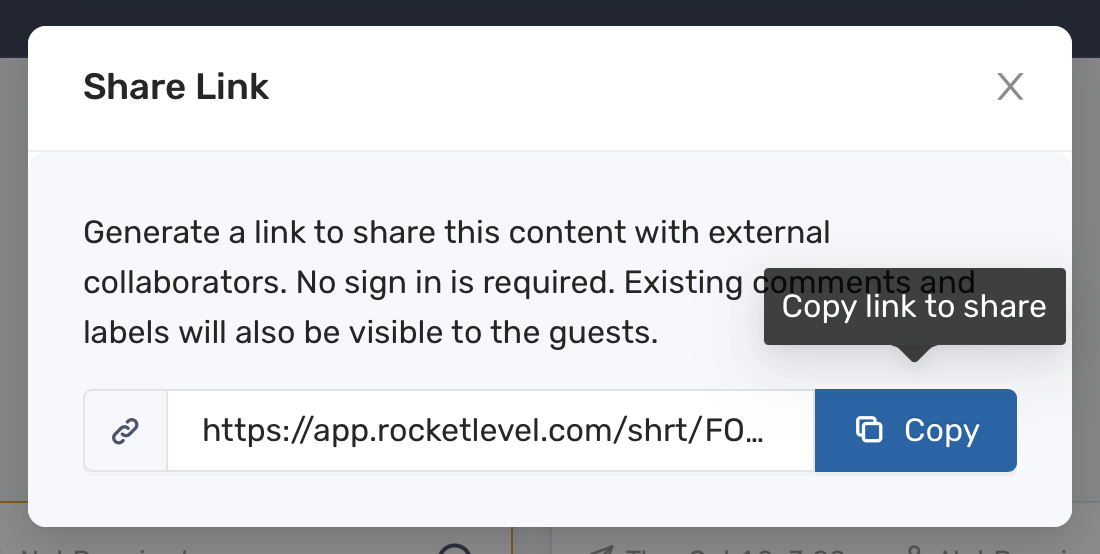Click the tooltip's downward pointer arrow
The height and width of the screenshot is (554, 1100).
point(914,353)
